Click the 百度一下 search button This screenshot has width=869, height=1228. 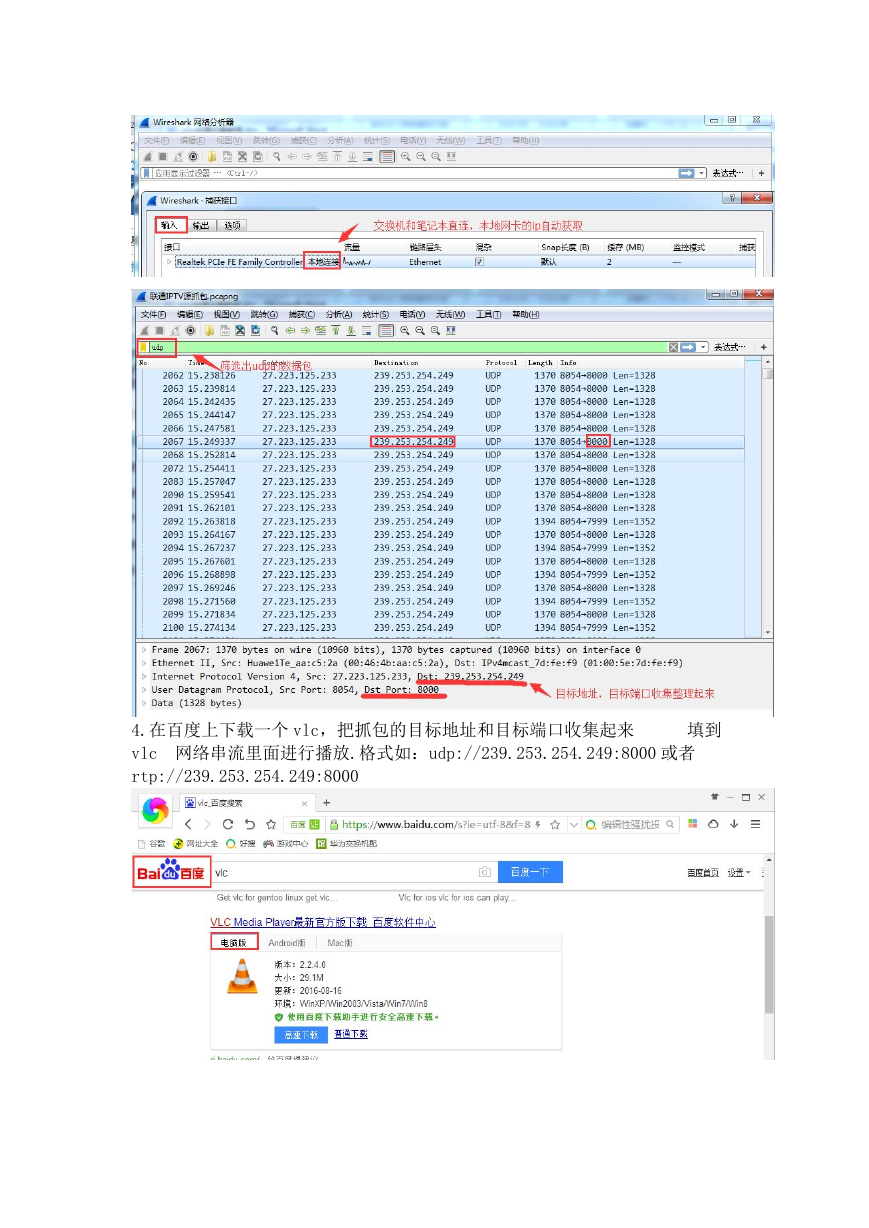[x=530, y=872]
